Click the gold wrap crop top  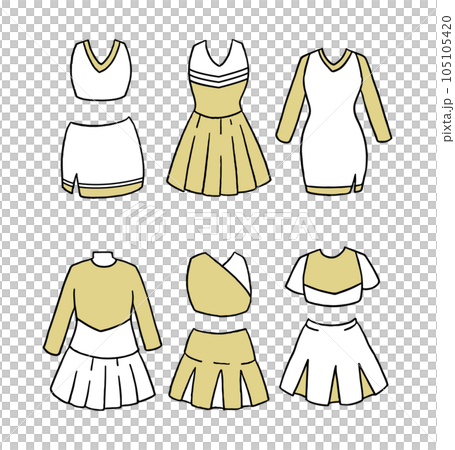tap(219, 284)
